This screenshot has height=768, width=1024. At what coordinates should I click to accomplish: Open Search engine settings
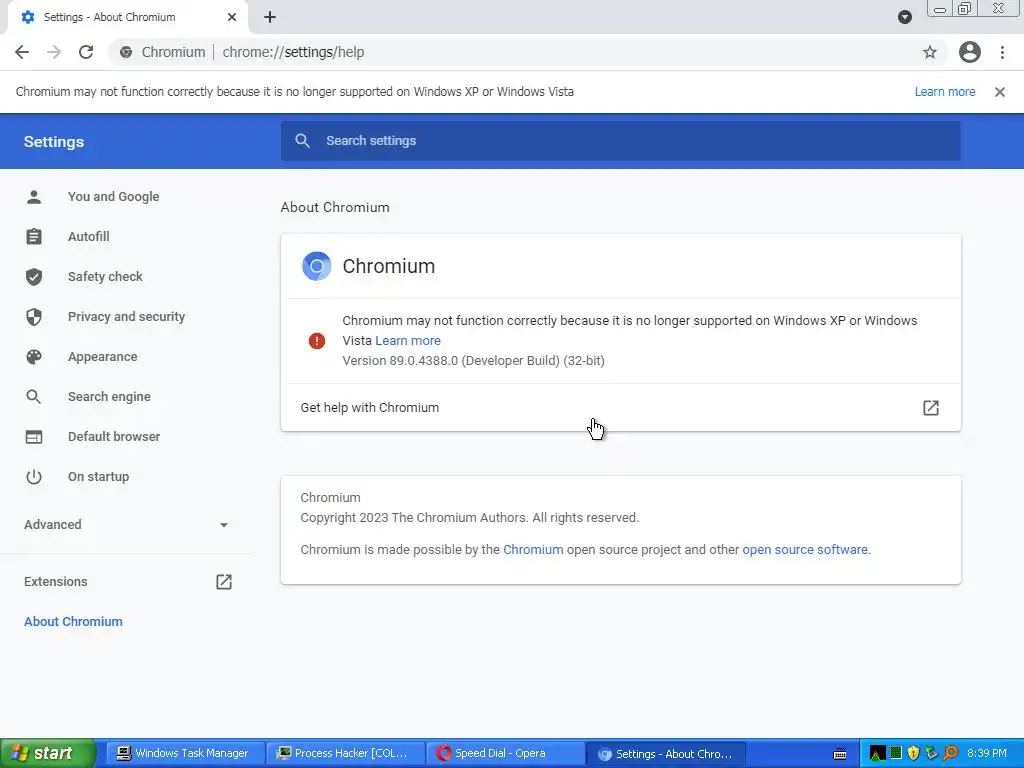(x=109, y=396)
